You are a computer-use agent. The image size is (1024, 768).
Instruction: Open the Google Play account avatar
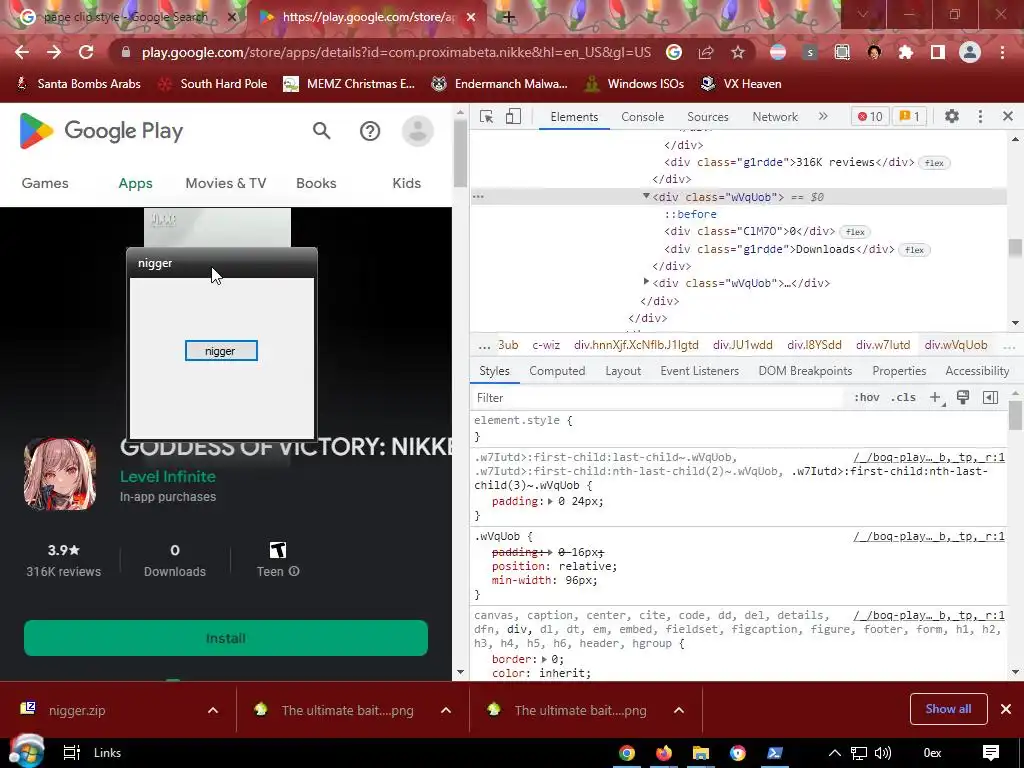417,131
